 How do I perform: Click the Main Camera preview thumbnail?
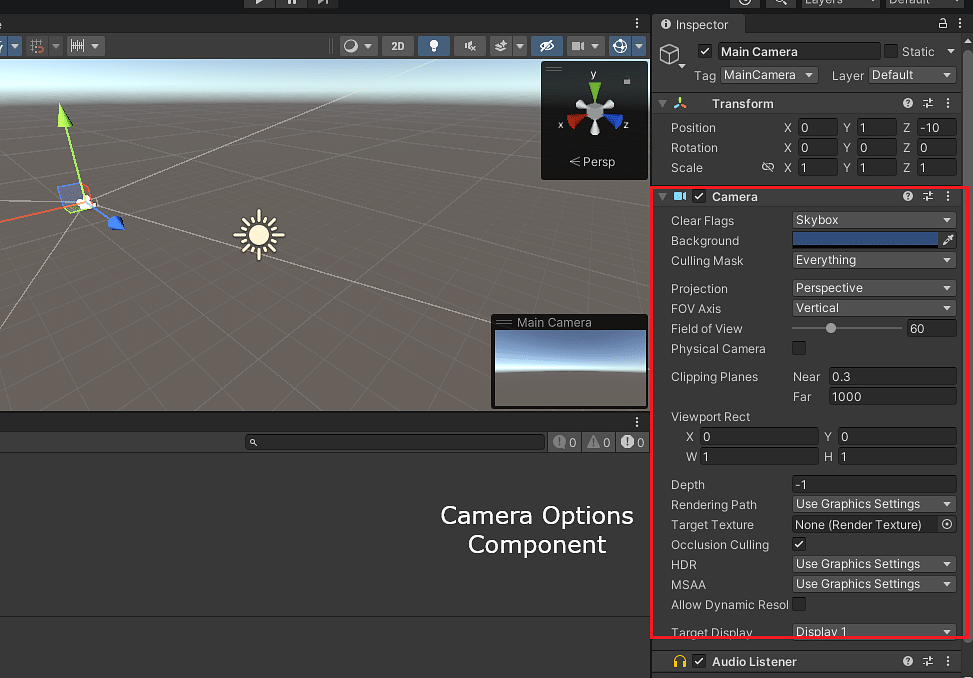[x=570, y=368]
